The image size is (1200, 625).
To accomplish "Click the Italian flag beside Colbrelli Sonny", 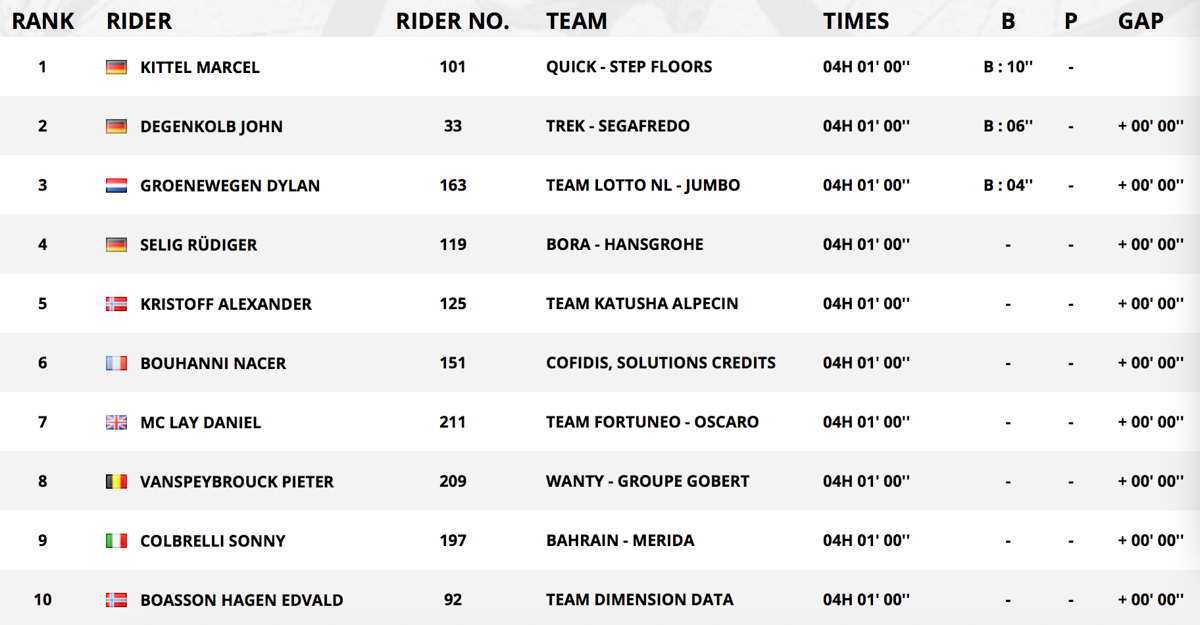I will (116, 541).
